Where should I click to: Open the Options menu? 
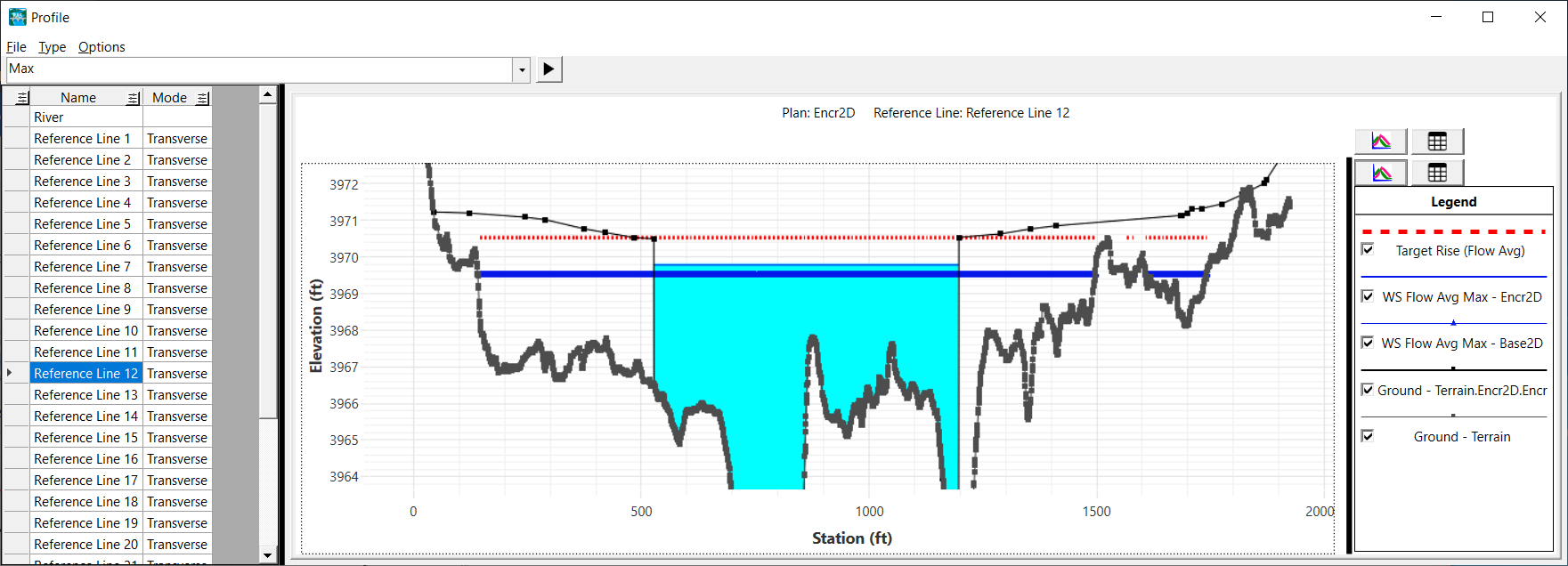click(102, 47)
